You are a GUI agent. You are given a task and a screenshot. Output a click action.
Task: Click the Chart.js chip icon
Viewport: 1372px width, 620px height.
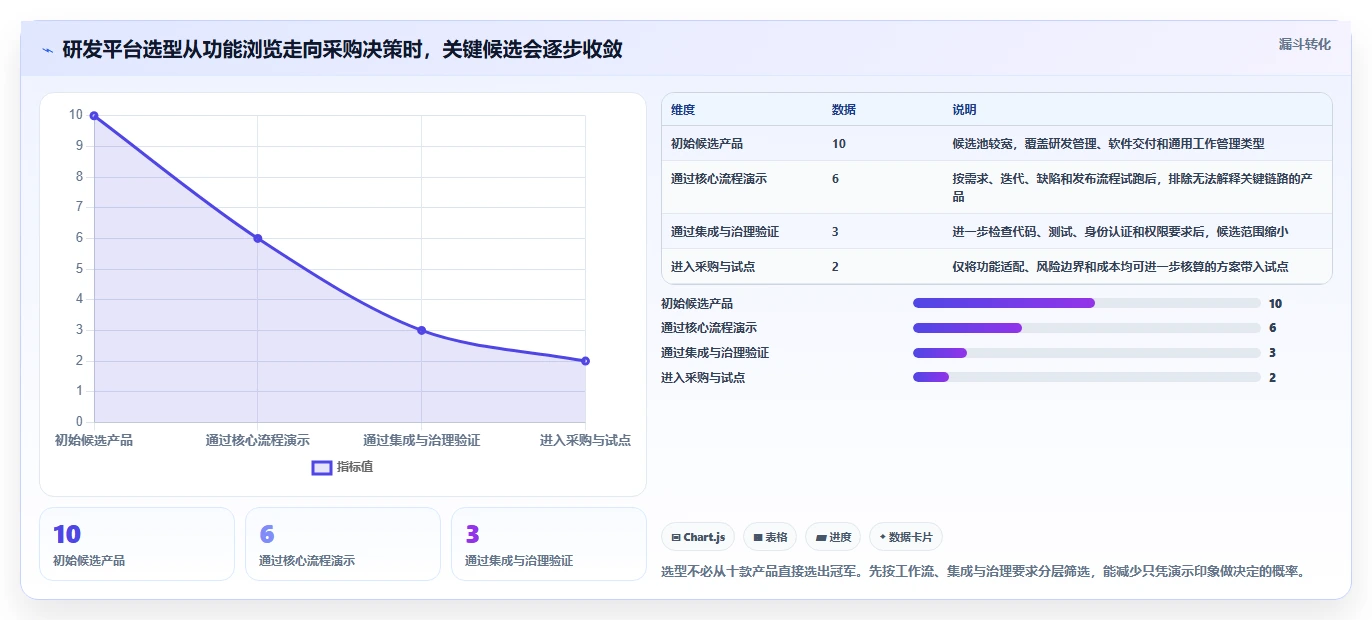click(x=676, y=537)
